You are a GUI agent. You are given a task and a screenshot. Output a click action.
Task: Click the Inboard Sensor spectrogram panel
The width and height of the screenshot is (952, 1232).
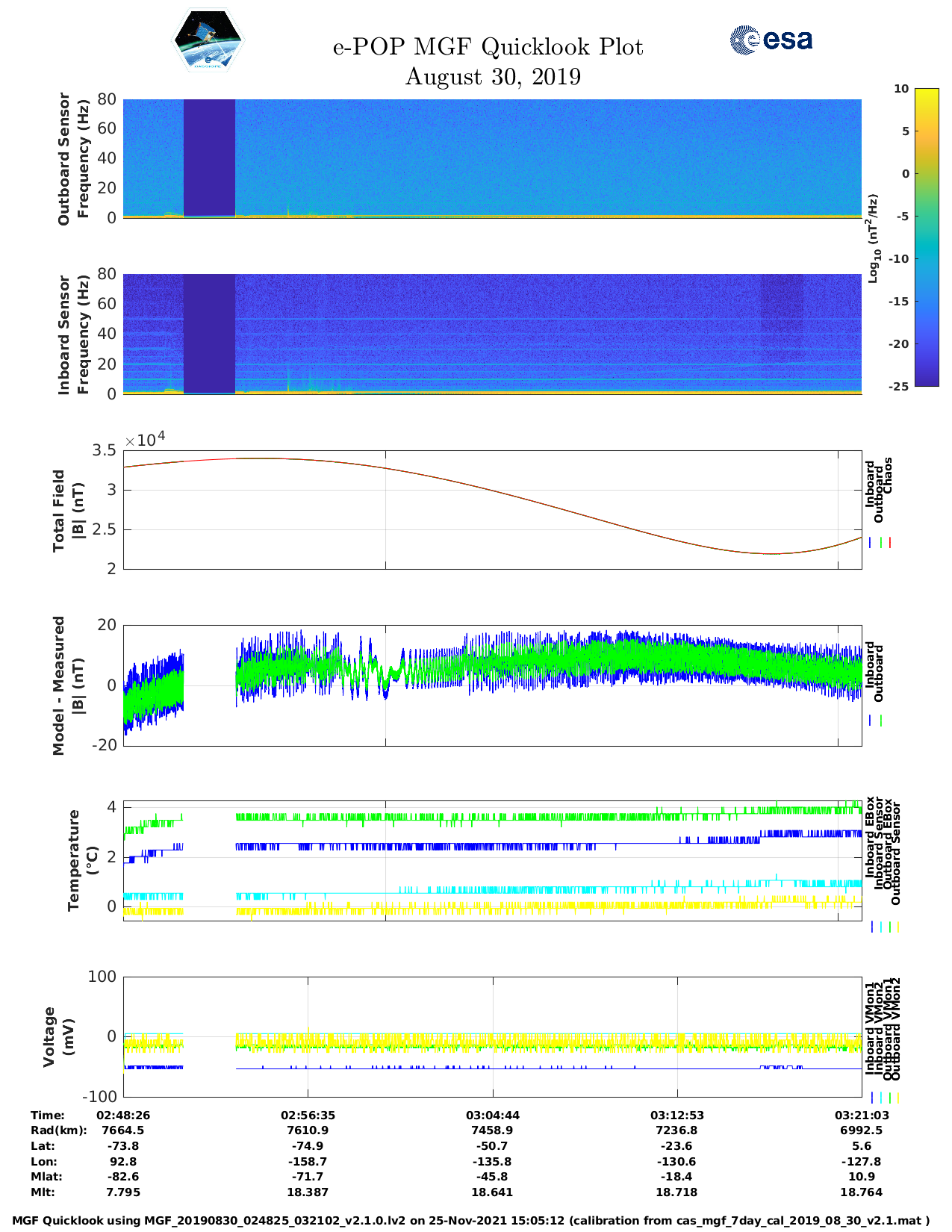pos(493,334)
